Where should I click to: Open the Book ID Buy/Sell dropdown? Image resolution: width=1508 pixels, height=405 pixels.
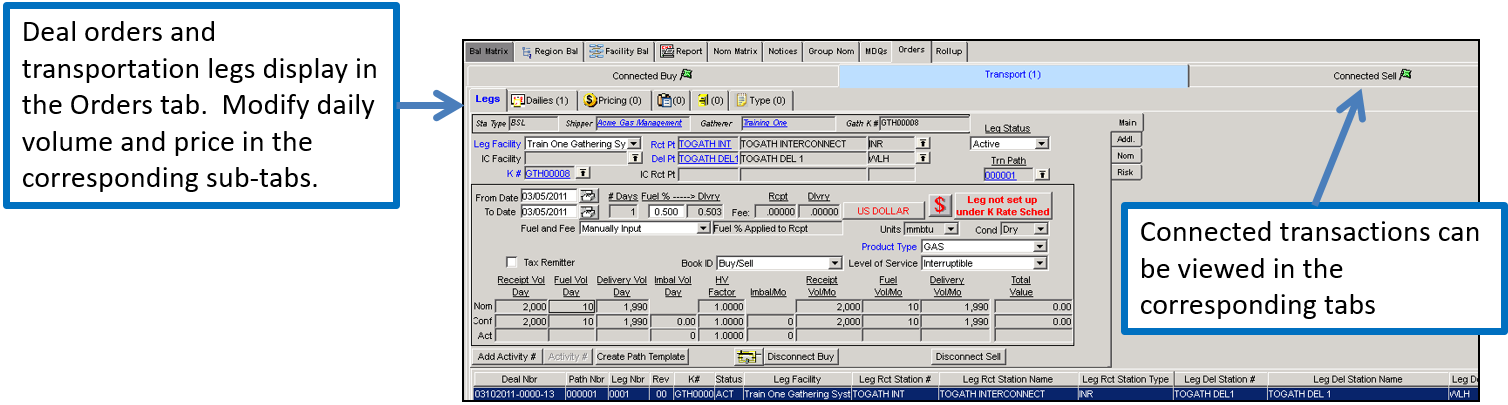[x=835, y=263]
